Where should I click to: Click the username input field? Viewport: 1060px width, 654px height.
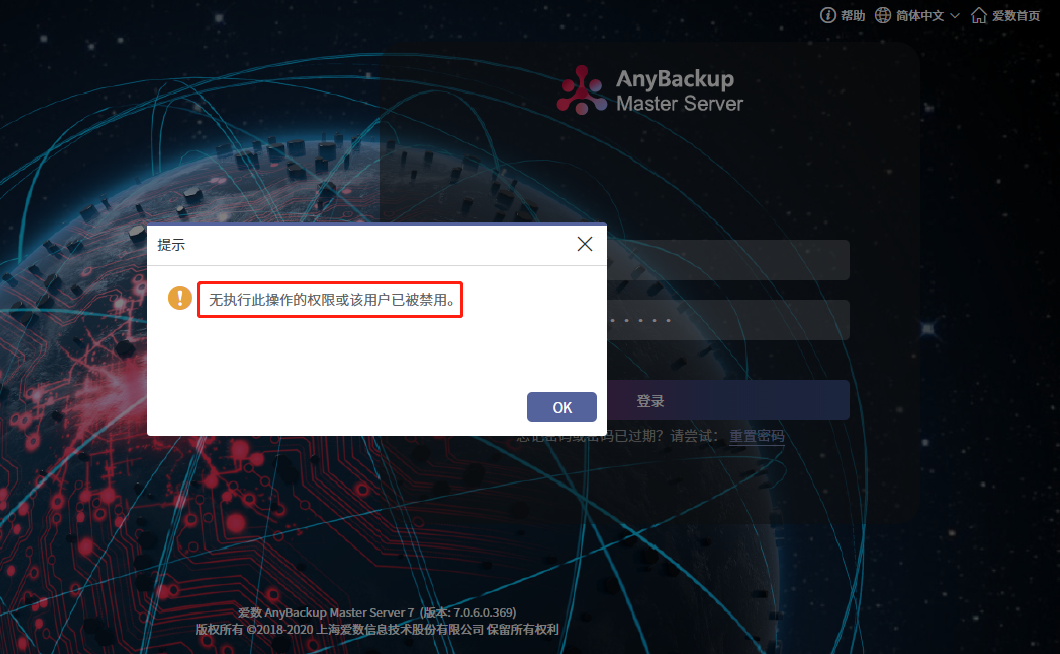728,260
